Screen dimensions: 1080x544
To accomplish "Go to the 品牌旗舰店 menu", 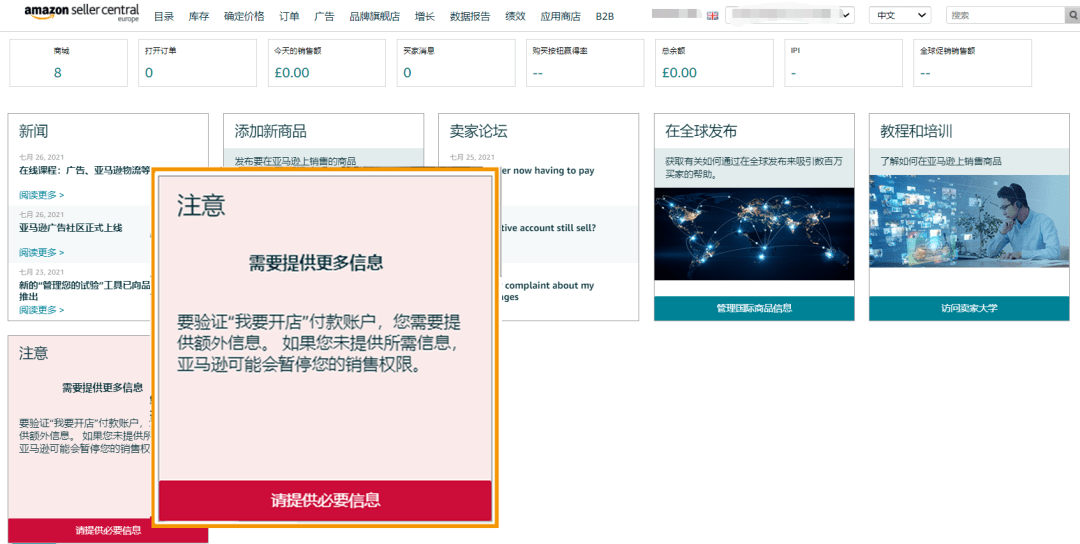I will [374, 16].
